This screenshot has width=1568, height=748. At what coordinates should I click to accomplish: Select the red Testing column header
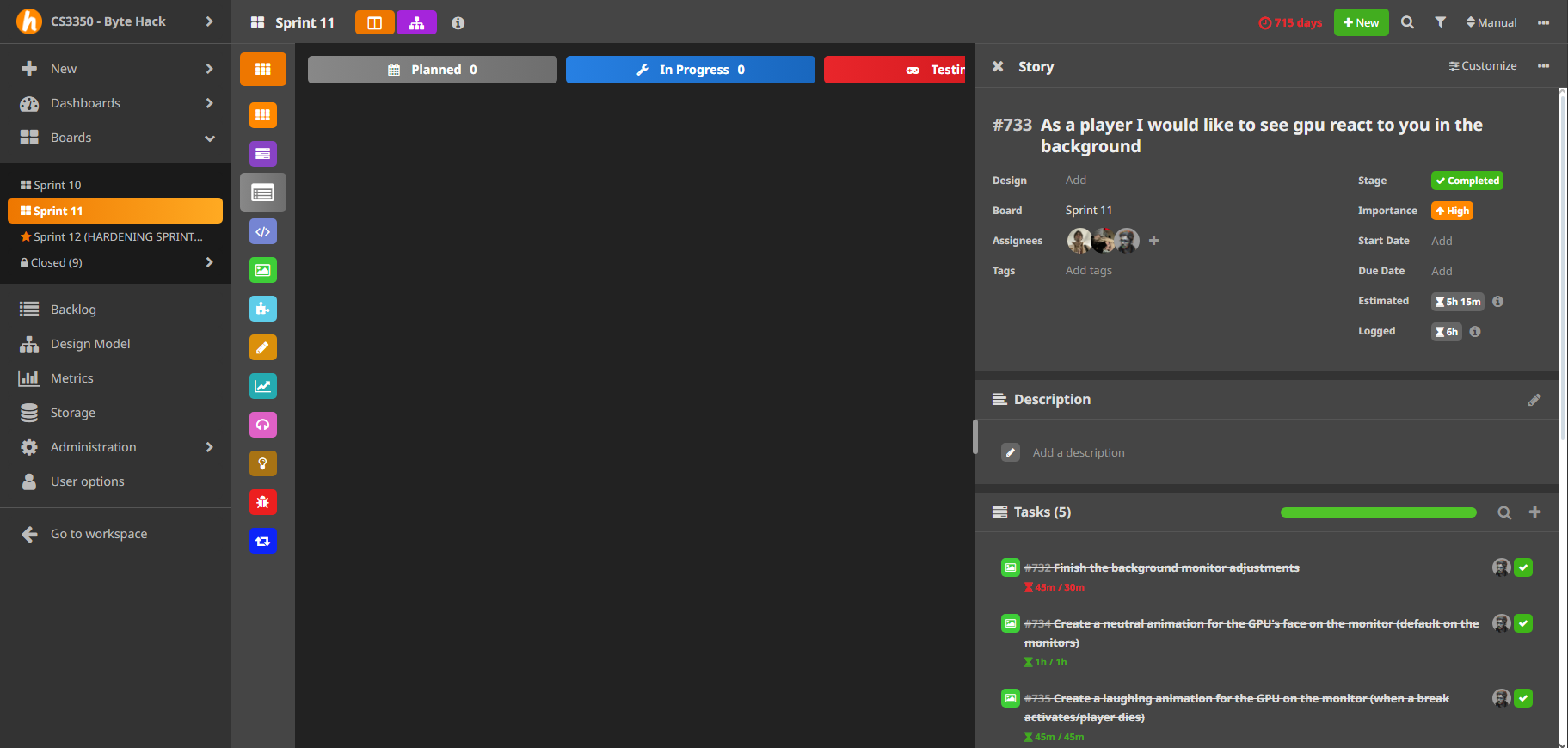[895, 70]
